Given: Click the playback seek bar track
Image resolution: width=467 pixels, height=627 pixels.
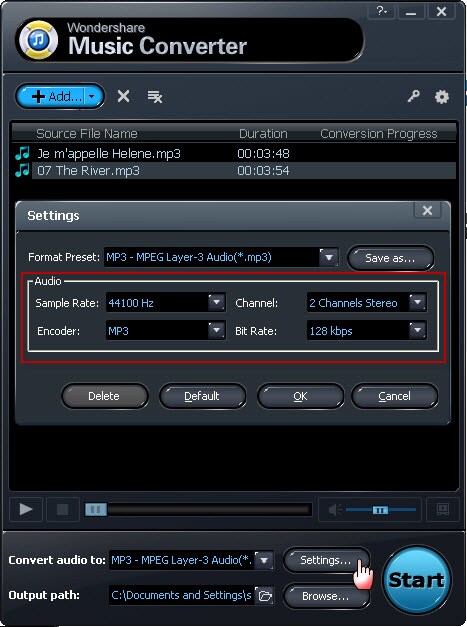Looking at the screenshot, I should [x=198, y=509].
